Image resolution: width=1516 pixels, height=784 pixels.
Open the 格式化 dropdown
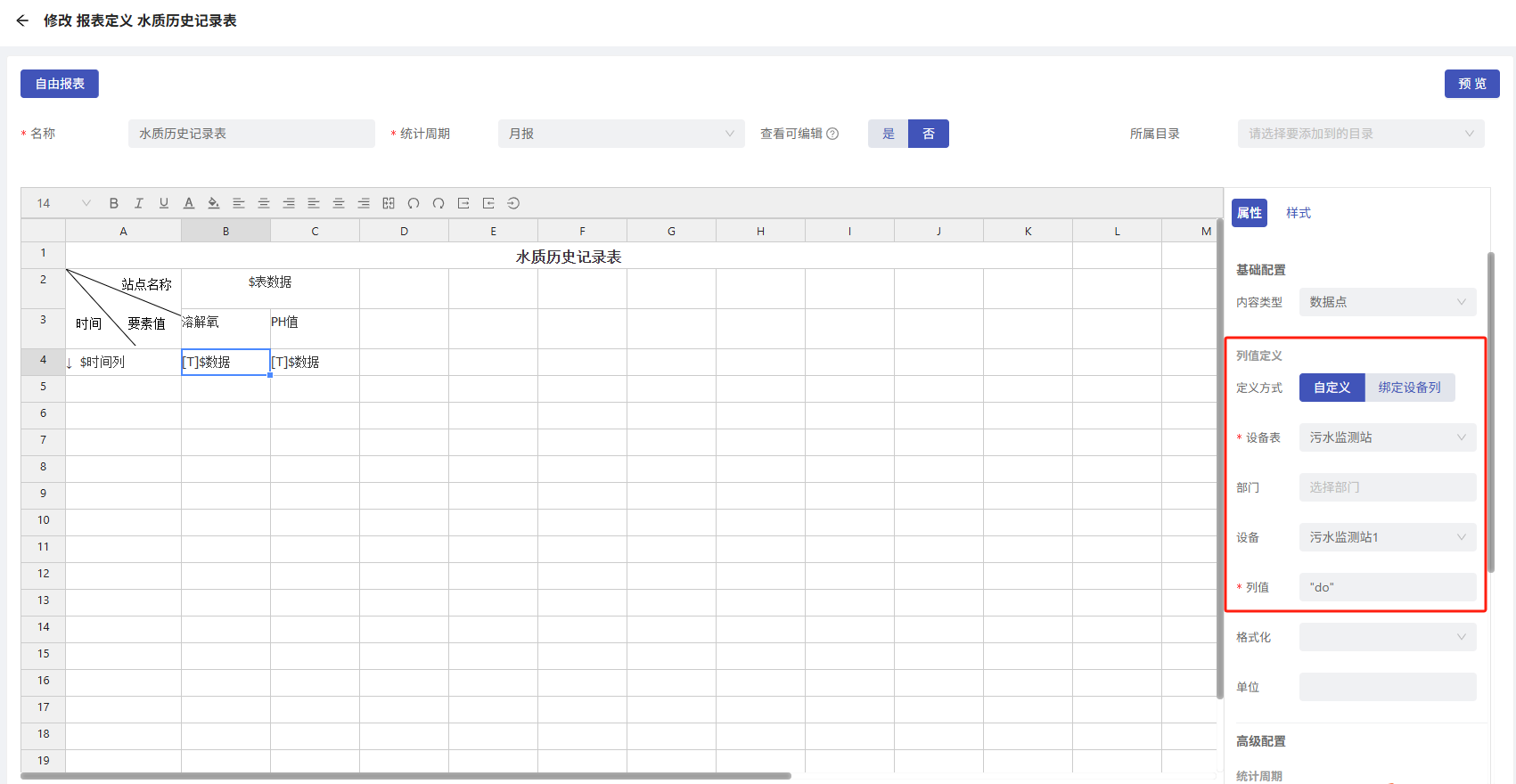(x=1388, y=637)
